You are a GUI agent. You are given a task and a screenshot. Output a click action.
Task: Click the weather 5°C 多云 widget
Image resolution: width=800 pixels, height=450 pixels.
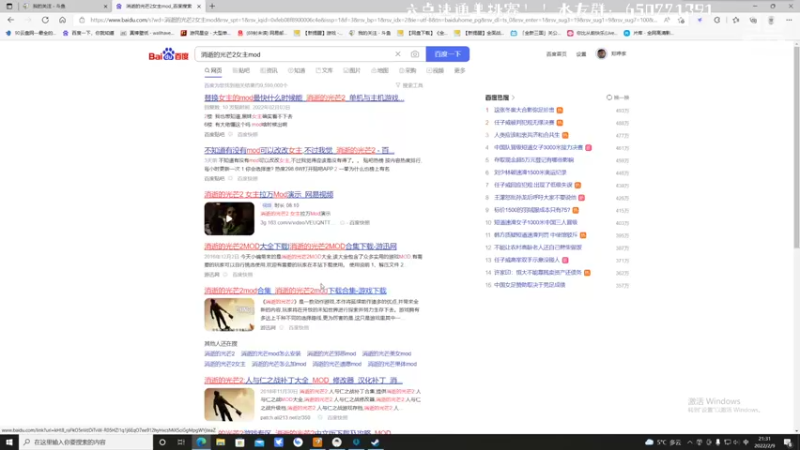point(663,442)
